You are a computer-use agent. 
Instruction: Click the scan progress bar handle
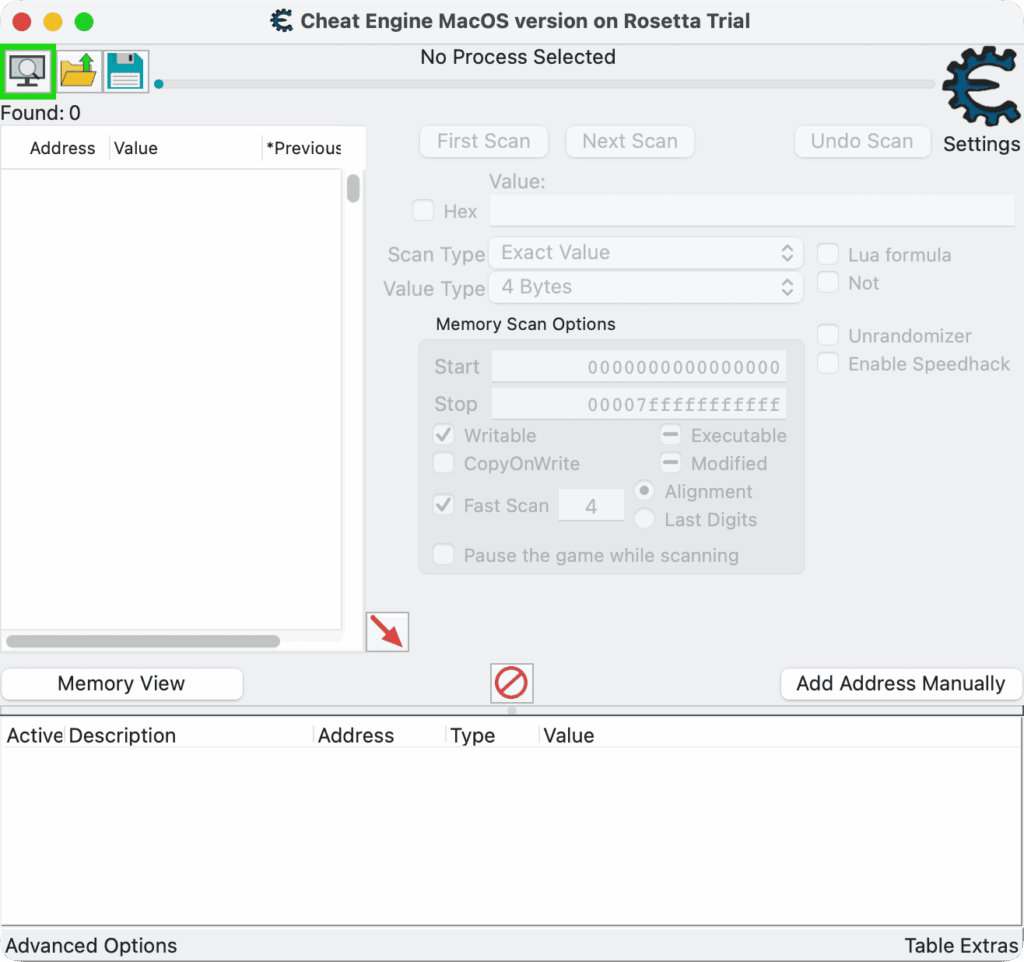point(159,84)
